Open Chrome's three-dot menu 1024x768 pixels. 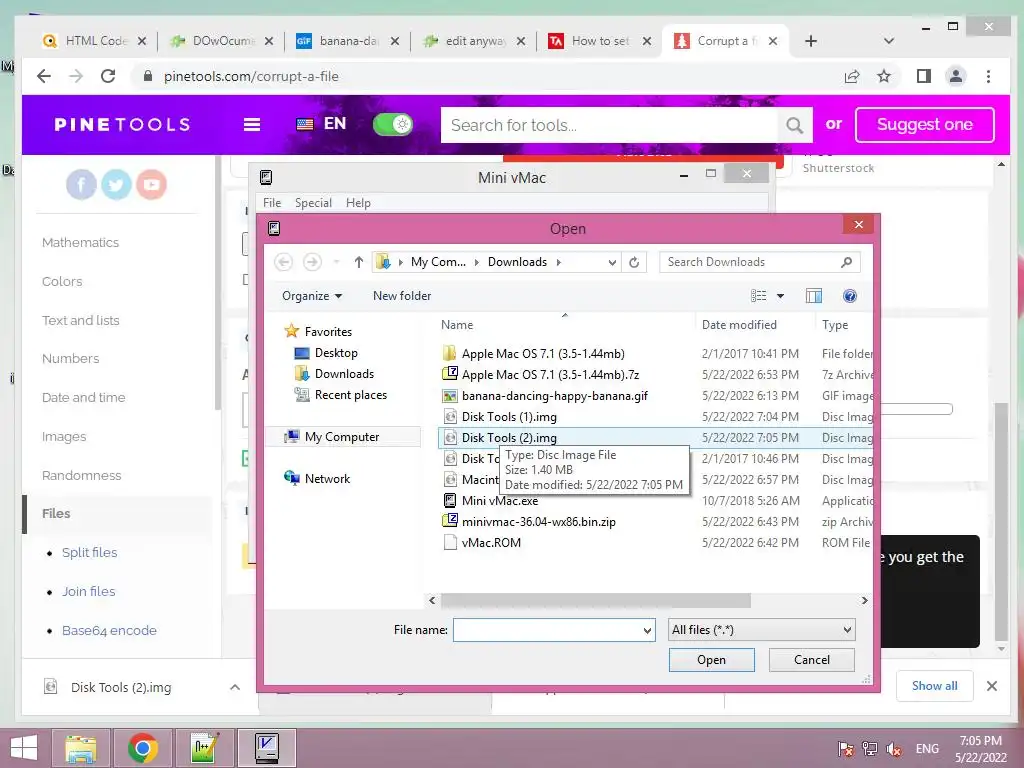click(x=988, y=76)
